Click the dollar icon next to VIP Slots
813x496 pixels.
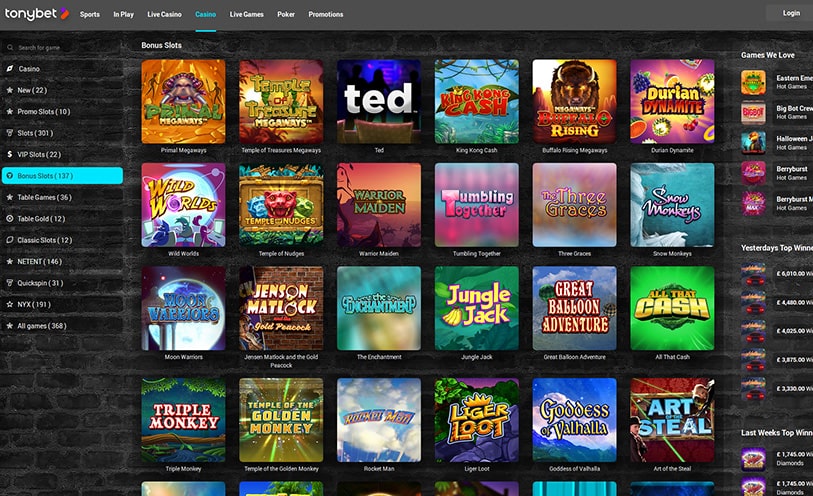pyautogui.click(x=9, y=154)
